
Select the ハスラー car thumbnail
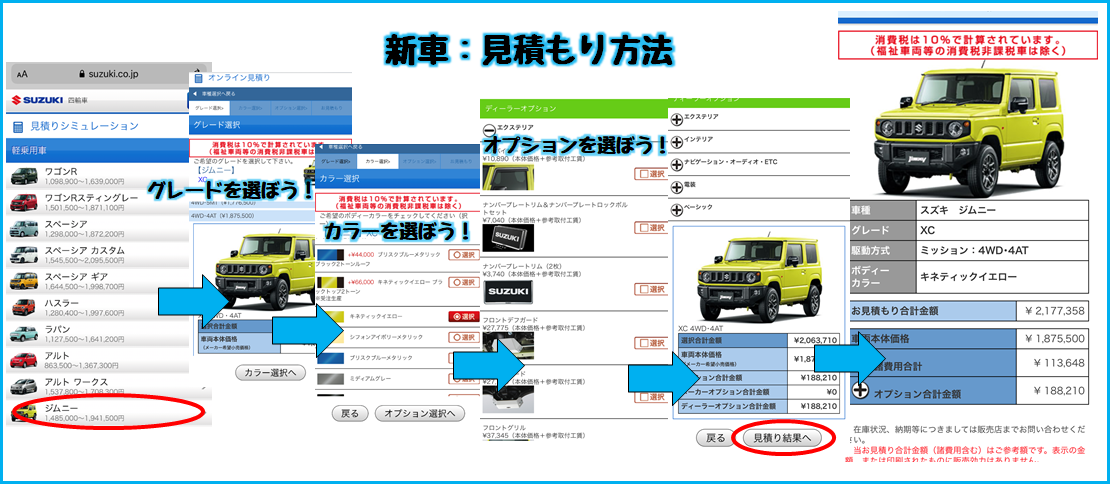24,308
